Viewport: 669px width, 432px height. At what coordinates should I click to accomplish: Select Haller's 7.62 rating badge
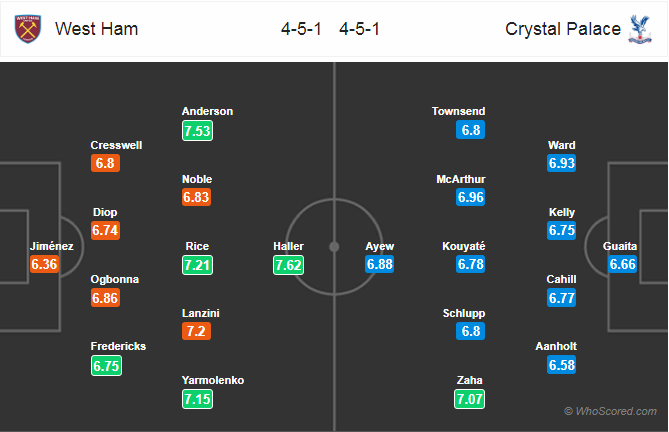point(288,265)
